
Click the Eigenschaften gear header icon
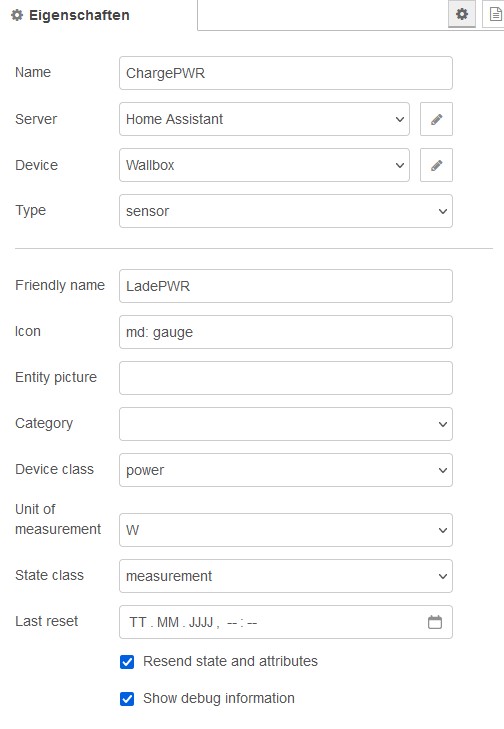point(17,15)
